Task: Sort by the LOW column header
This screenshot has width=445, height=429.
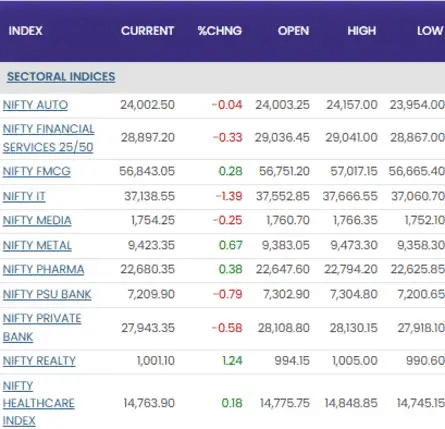Action: click(430, 31)
